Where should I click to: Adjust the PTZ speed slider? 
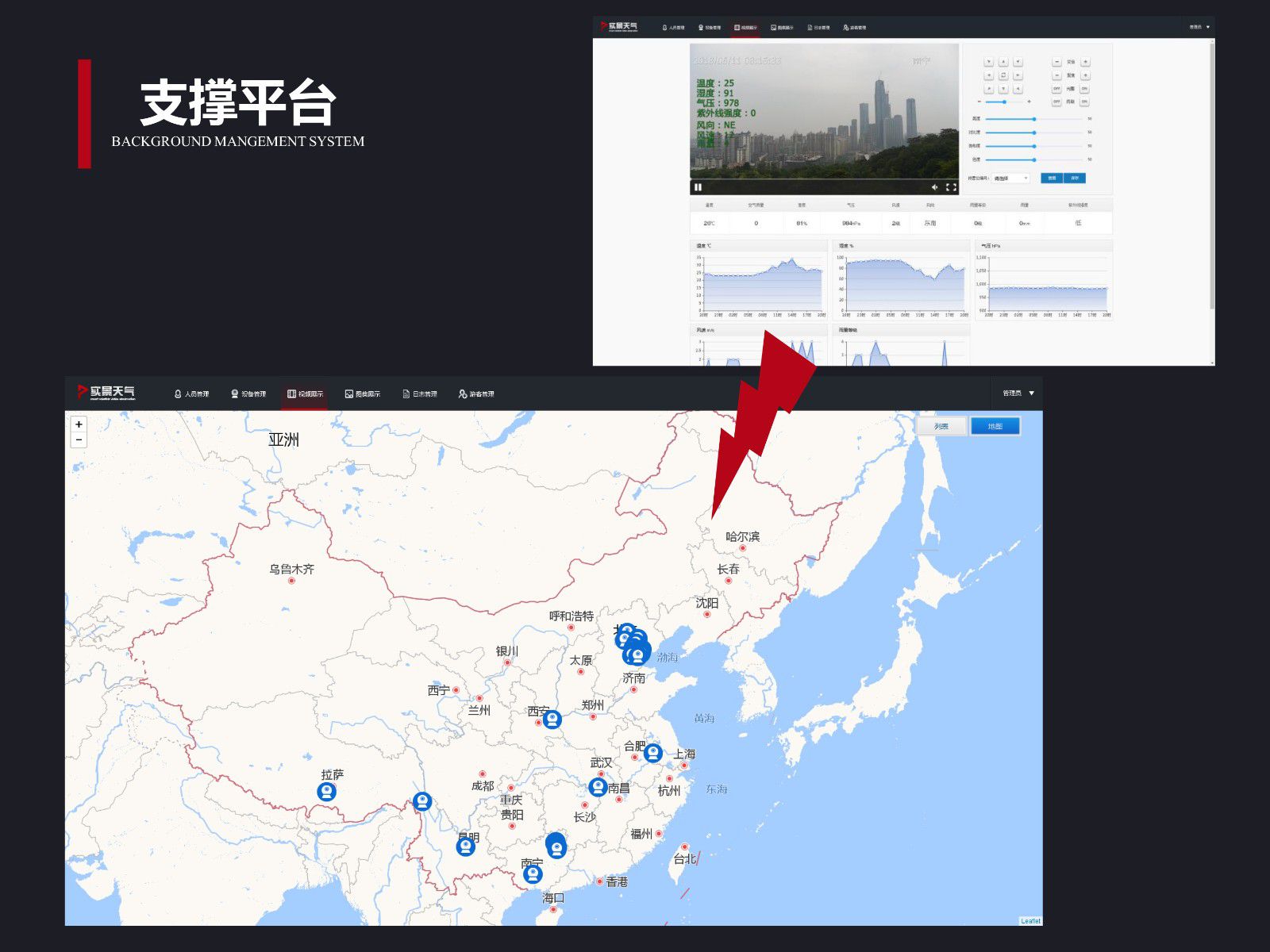[1004, 102]
